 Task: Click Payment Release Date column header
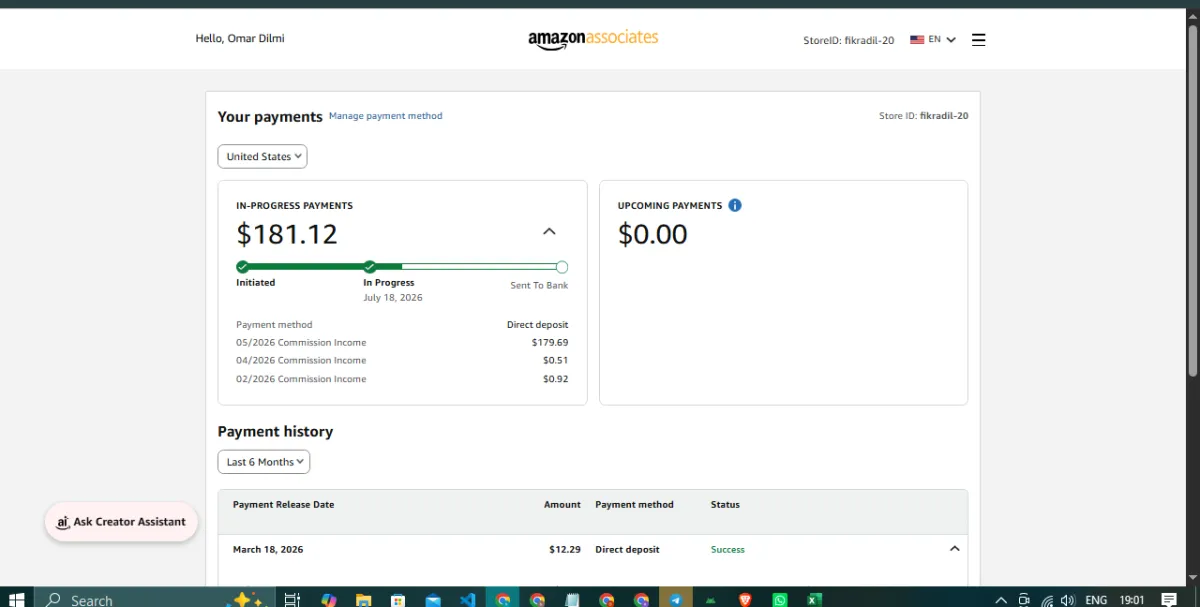click(283, 505)
